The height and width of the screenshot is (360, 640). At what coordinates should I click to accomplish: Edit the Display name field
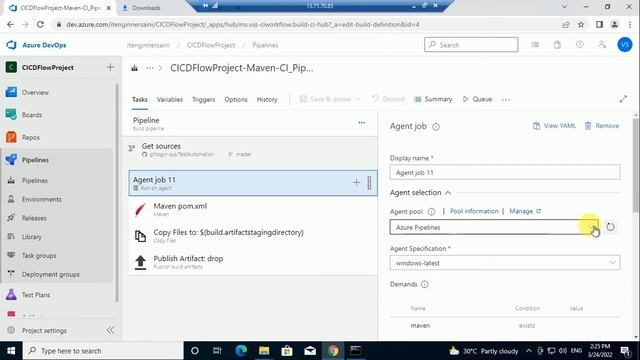[x=505, y=172]
